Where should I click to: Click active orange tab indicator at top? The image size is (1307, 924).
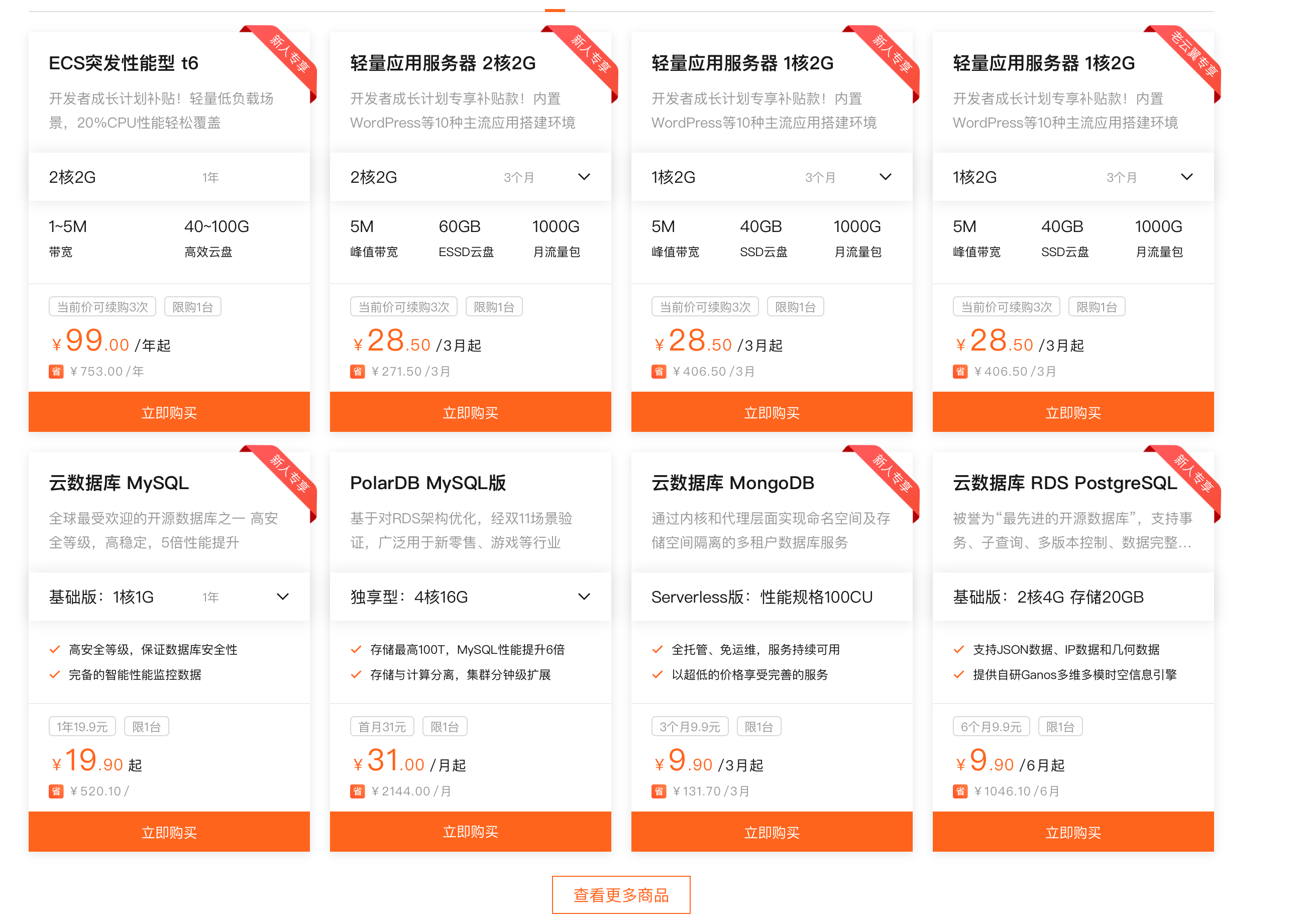[555, 10]
